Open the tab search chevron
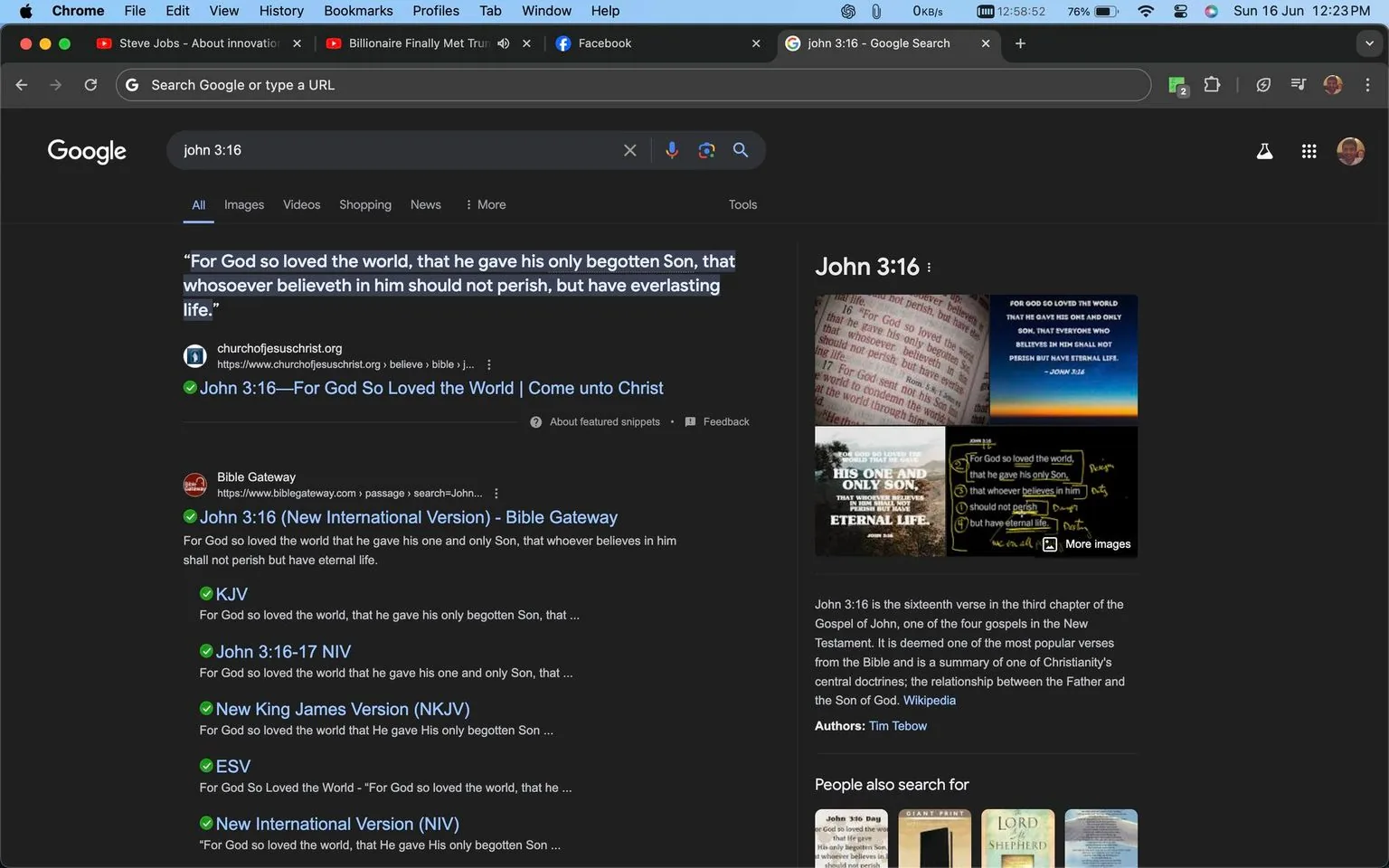Viewport: 1389px width, 868px height. click(1368, 42)
